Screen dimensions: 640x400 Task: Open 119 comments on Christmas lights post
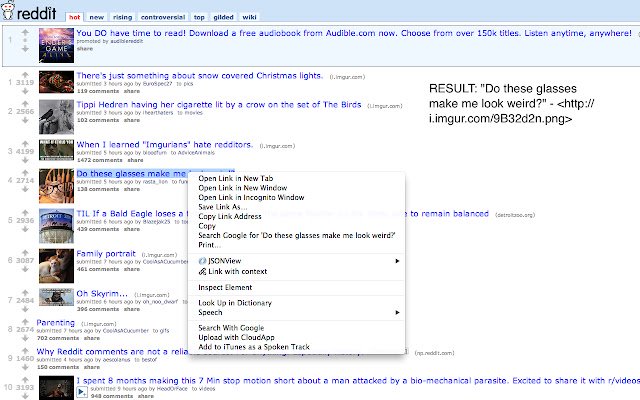tap(98, 91)
